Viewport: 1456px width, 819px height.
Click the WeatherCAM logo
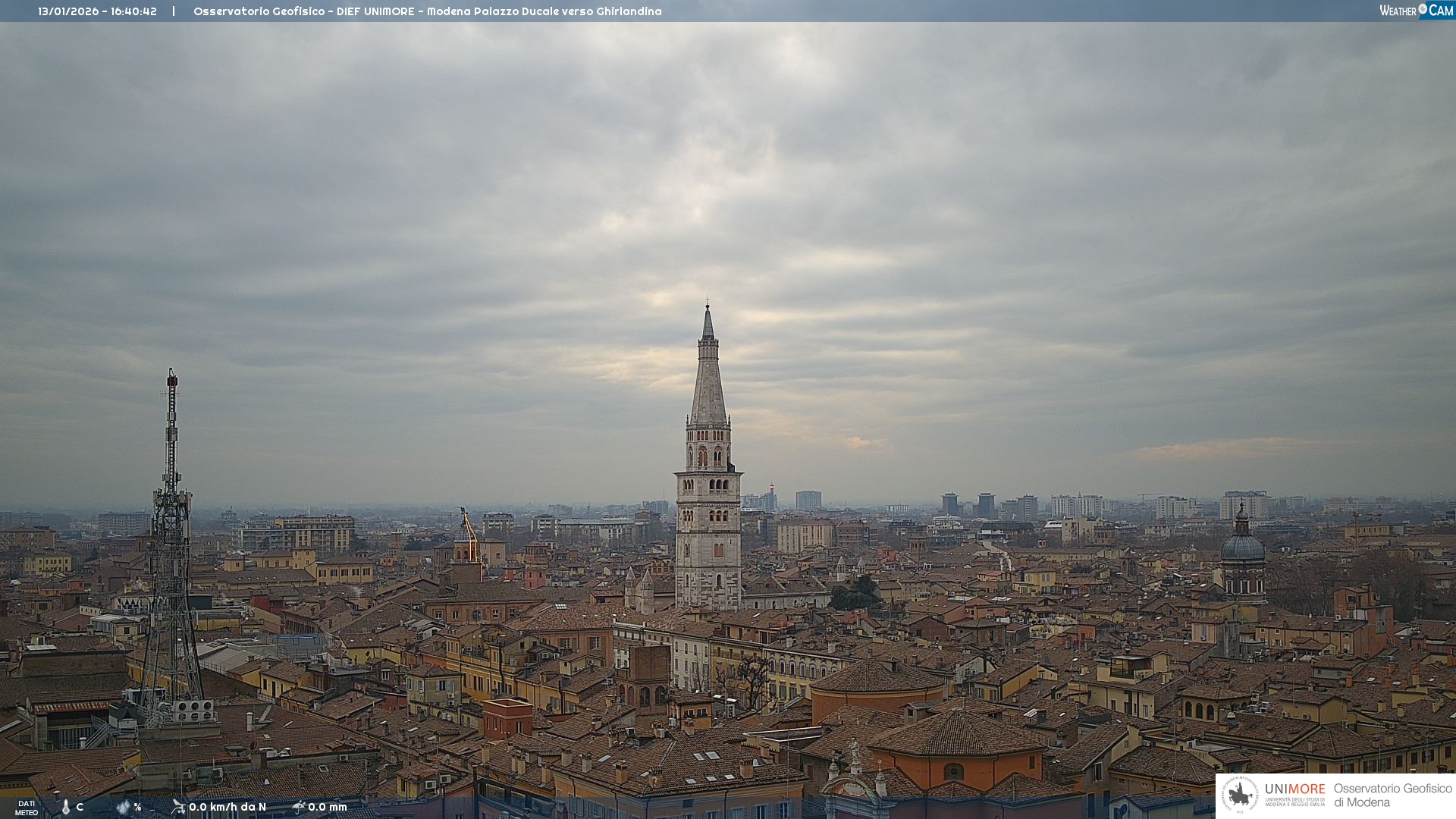coord(1416,11)
